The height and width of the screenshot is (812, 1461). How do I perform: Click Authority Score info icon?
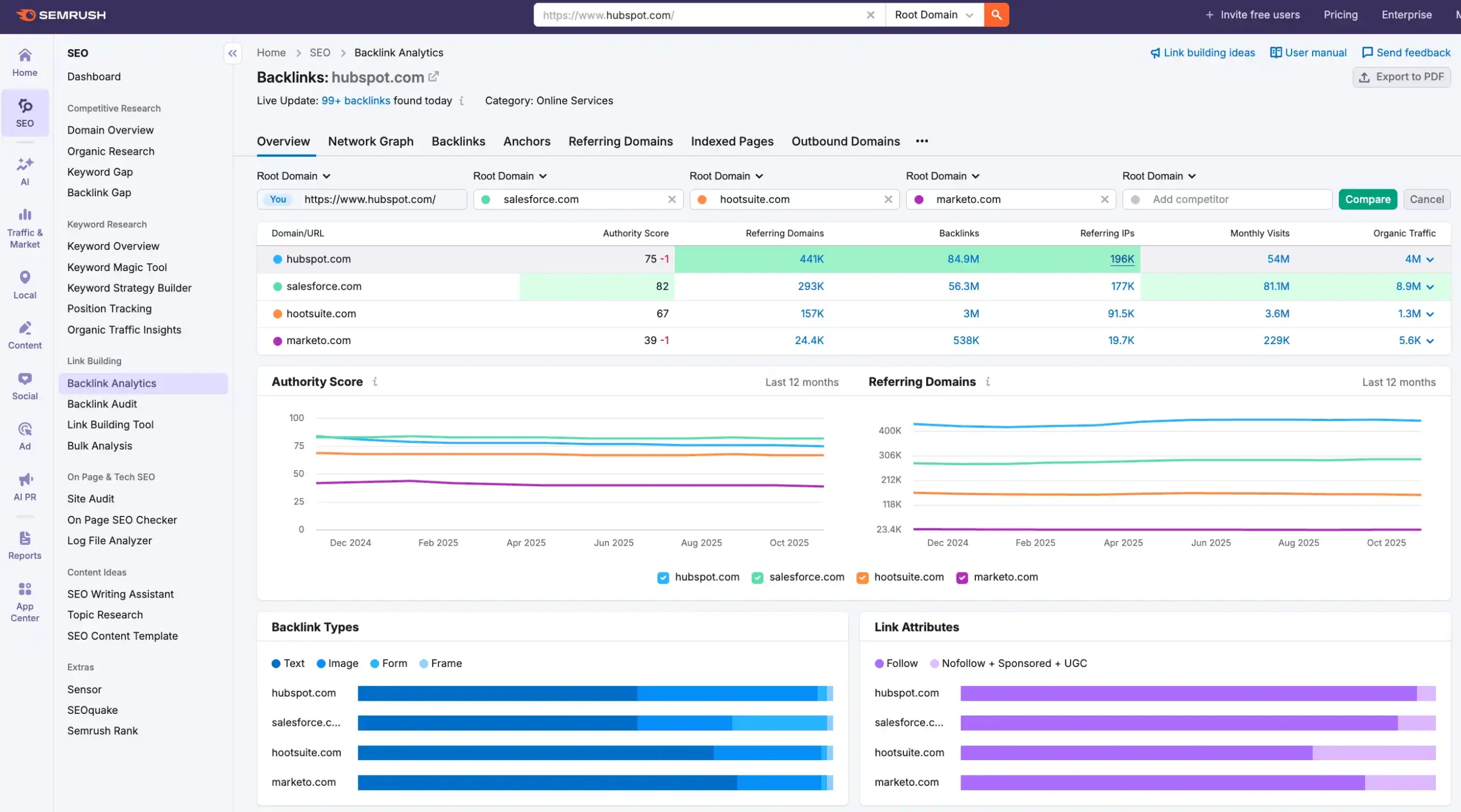click(x=375, y=382)
